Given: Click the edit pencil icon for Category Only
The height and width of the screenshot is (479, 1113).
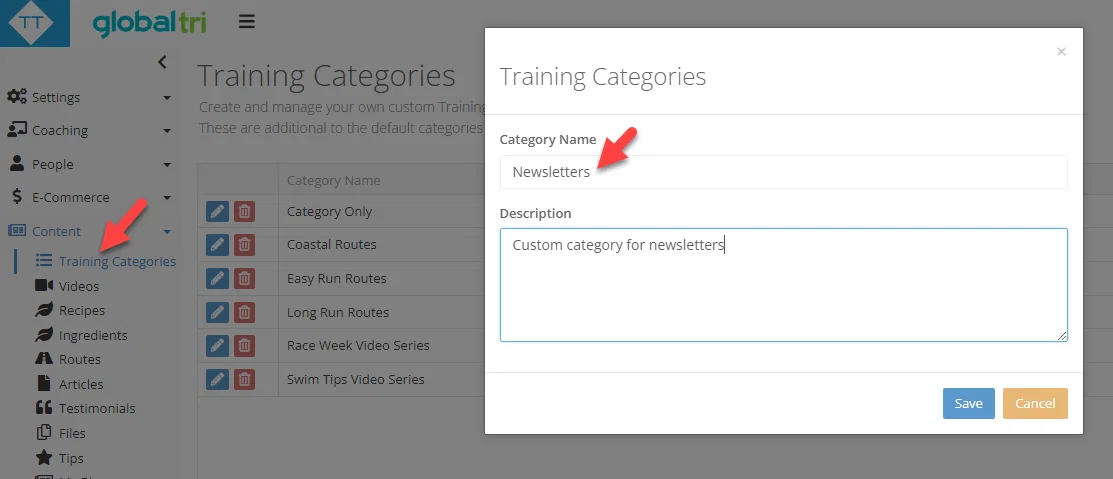Looking at the screenshot, I should click(217, 211).
